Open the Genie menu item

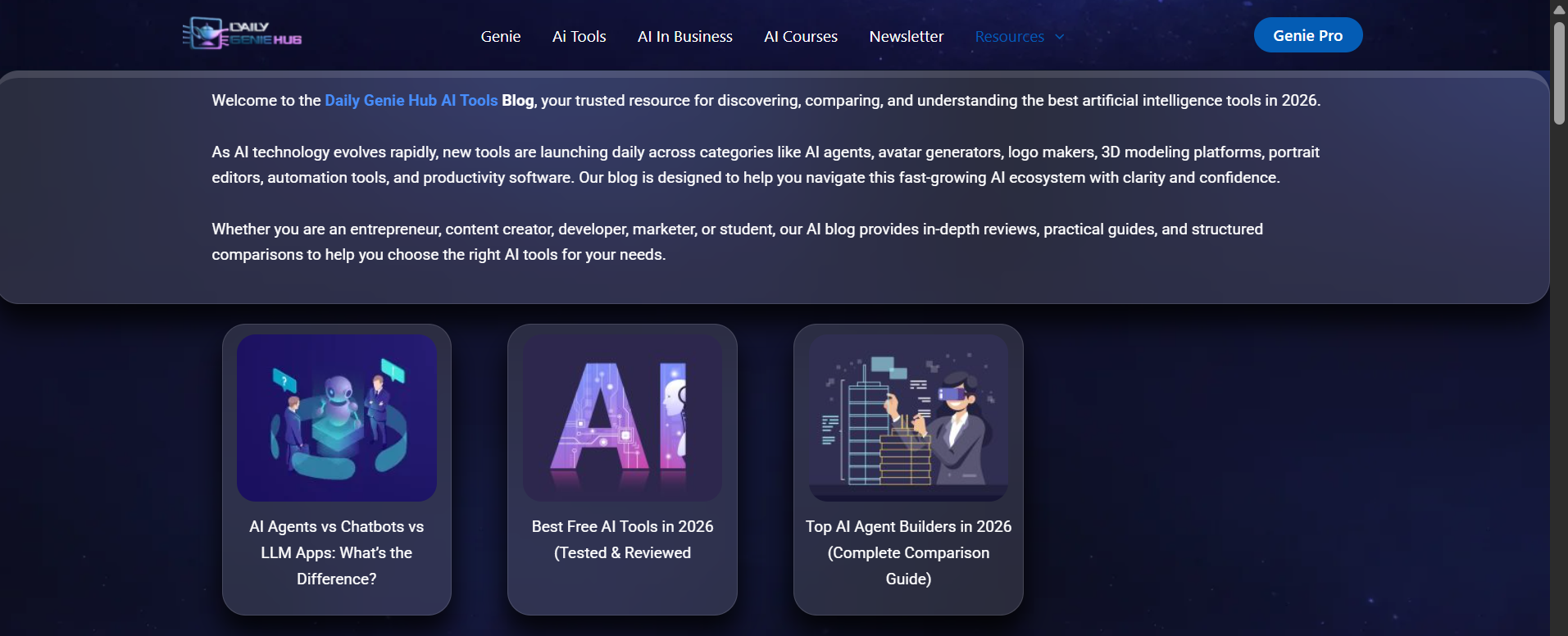[501, 36]
